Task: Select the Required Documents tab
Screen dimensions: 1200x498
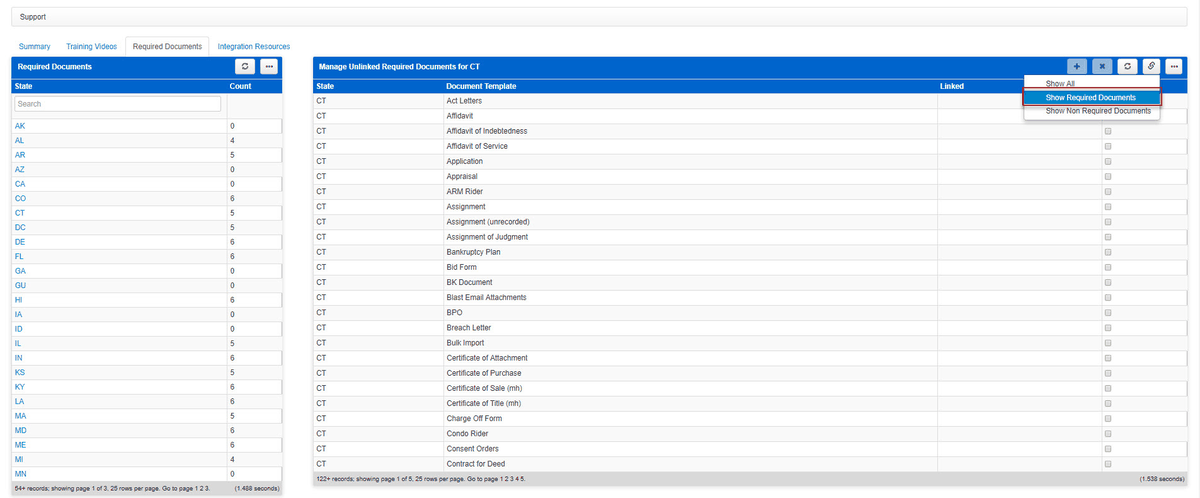Action: point(167,46)
